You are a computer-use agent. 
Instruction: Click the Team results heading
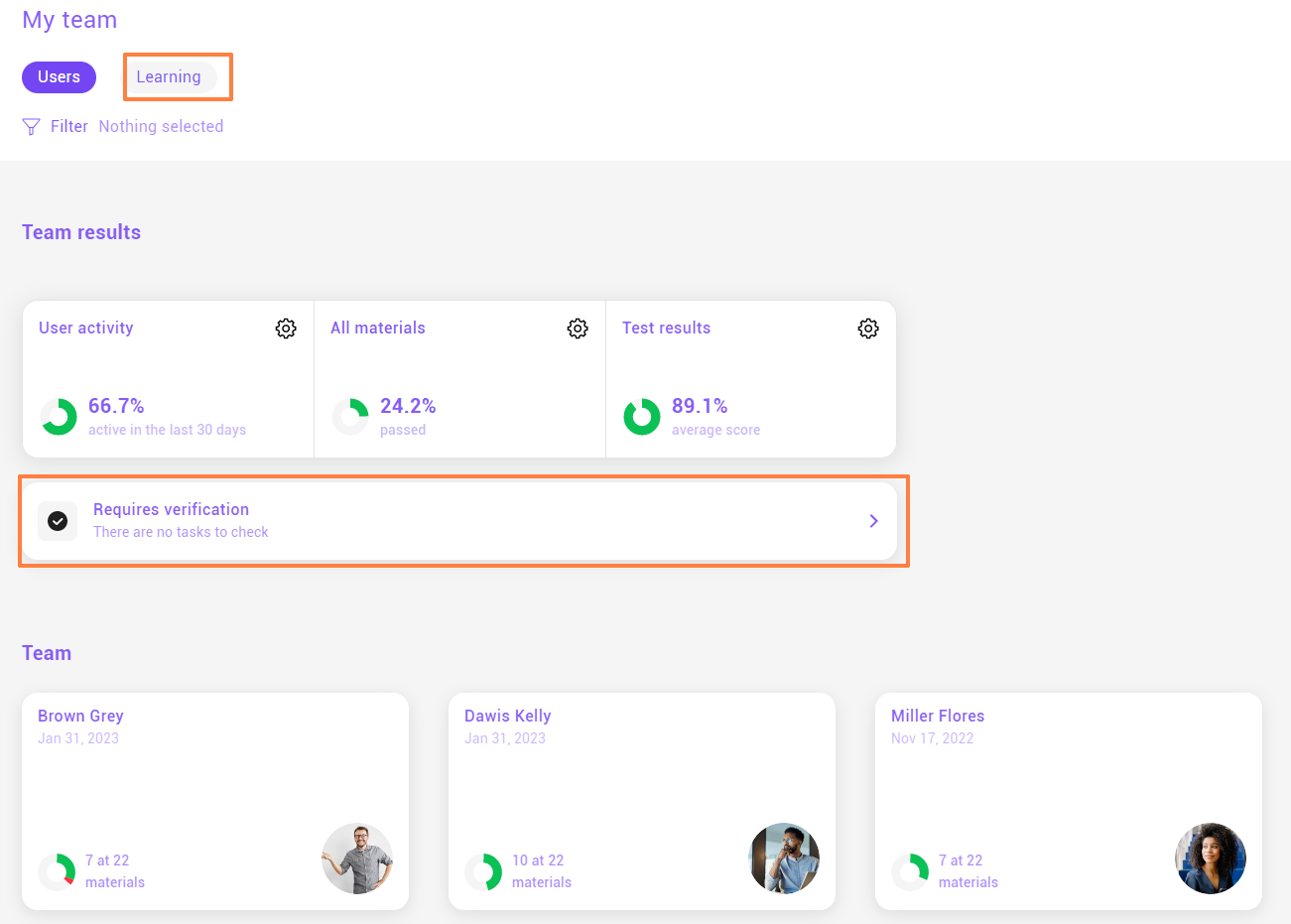coord(81,232)
